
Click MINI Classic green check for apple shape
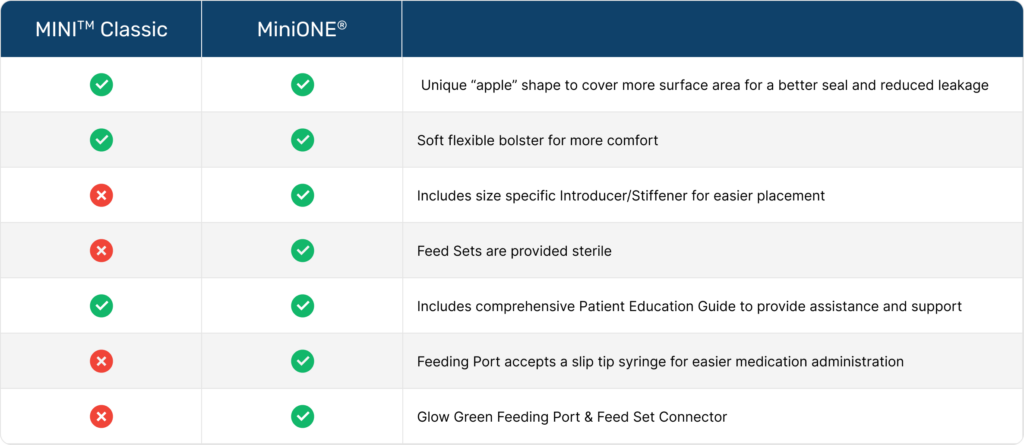pyautogui.click(x=101, y=85)
